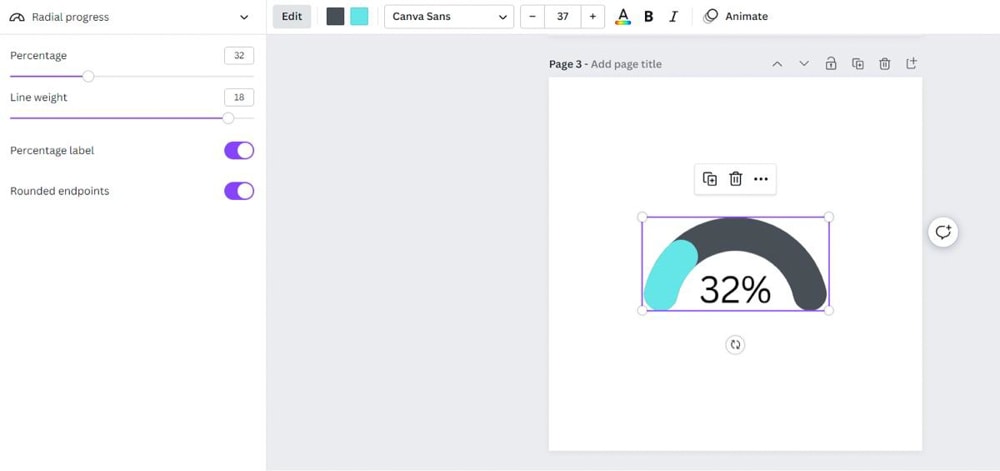
Task: Delete the selected chart from floating toolbar
Action: 735,179
